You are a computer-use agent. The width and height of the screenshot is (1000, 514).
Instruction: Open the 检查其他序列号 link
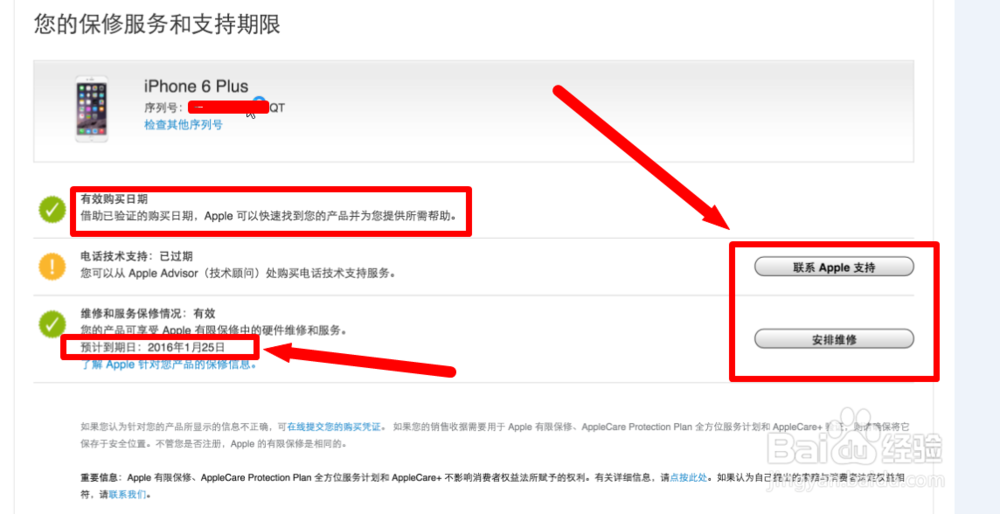[183, 125]
